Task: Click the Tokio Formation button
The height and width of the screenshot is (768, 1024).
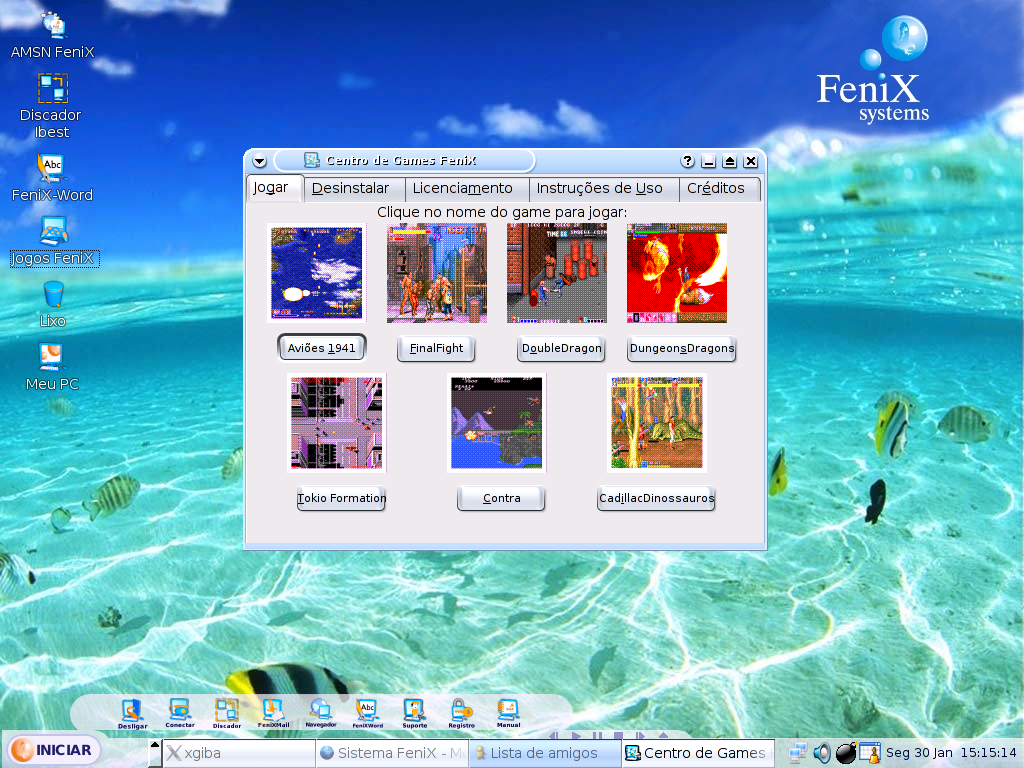Action: tap(342, 498)
